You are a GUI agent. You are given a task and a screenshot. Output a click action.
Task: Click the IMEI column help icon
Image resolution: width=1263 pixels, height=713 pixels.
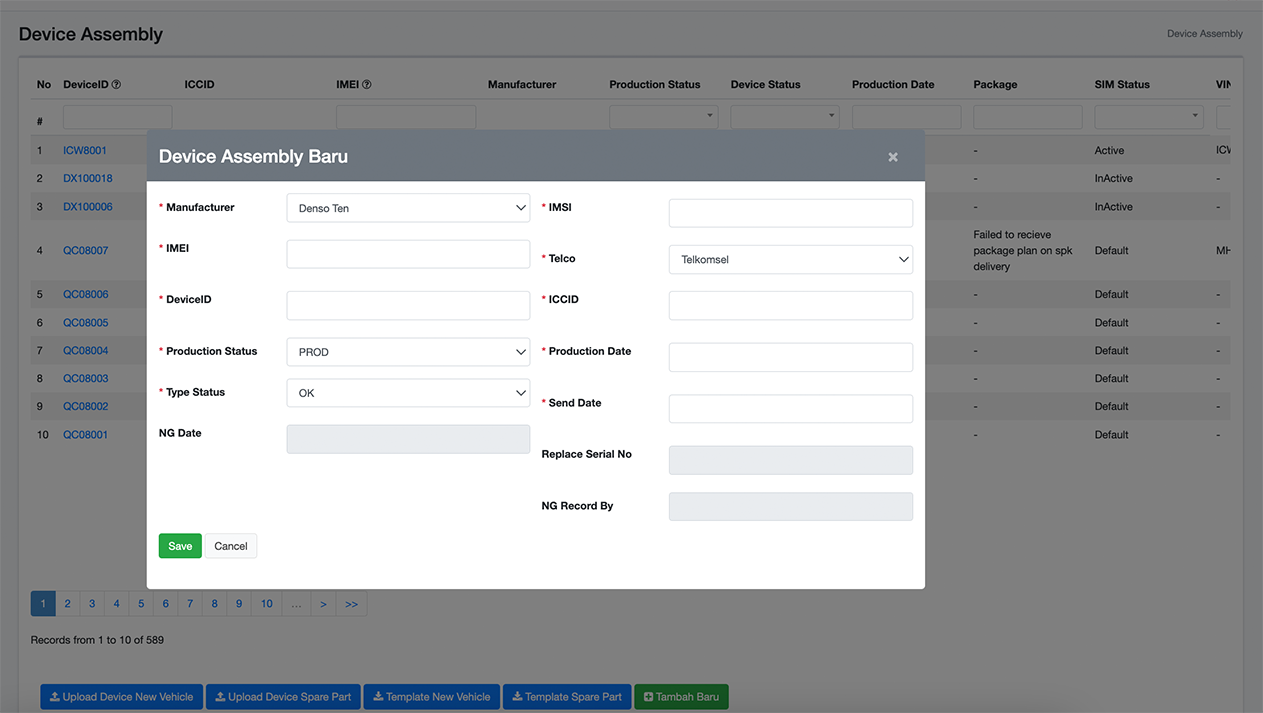(x=366, y=85)
